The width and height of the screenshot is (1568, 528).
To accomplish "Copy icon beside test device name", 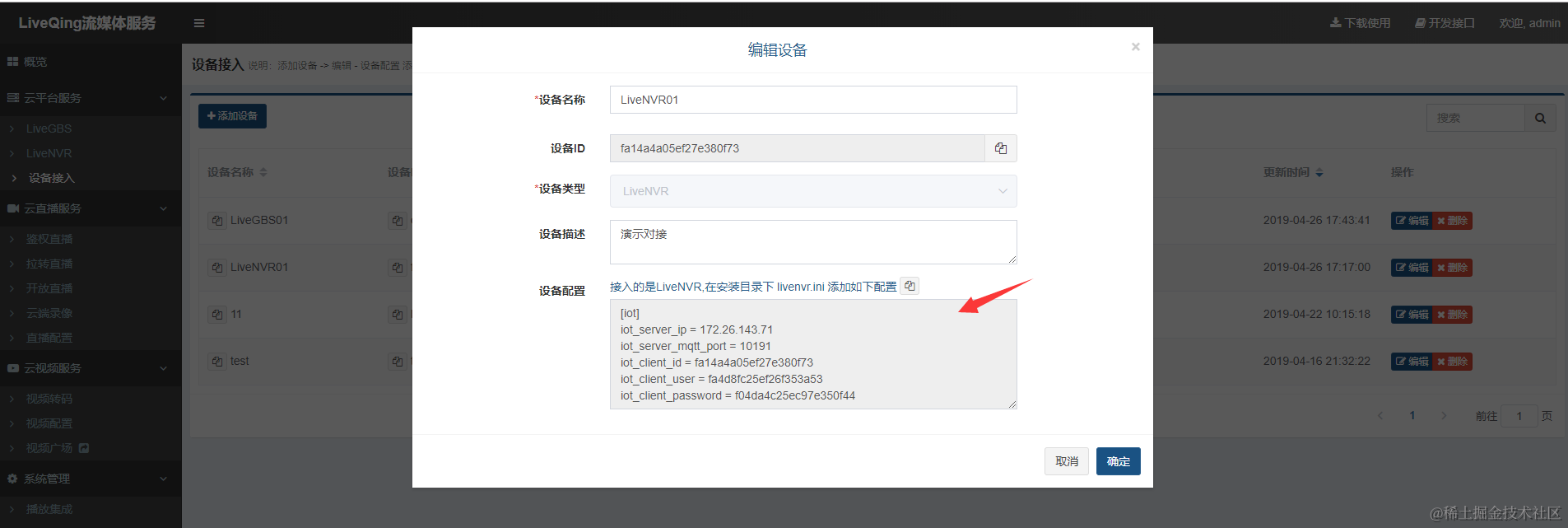I will 216,362.
